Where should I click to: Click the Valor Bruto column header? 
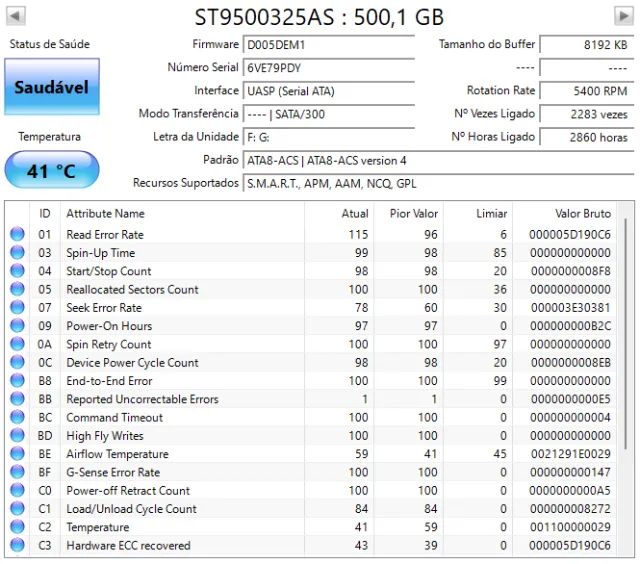(x=565, y=213)
